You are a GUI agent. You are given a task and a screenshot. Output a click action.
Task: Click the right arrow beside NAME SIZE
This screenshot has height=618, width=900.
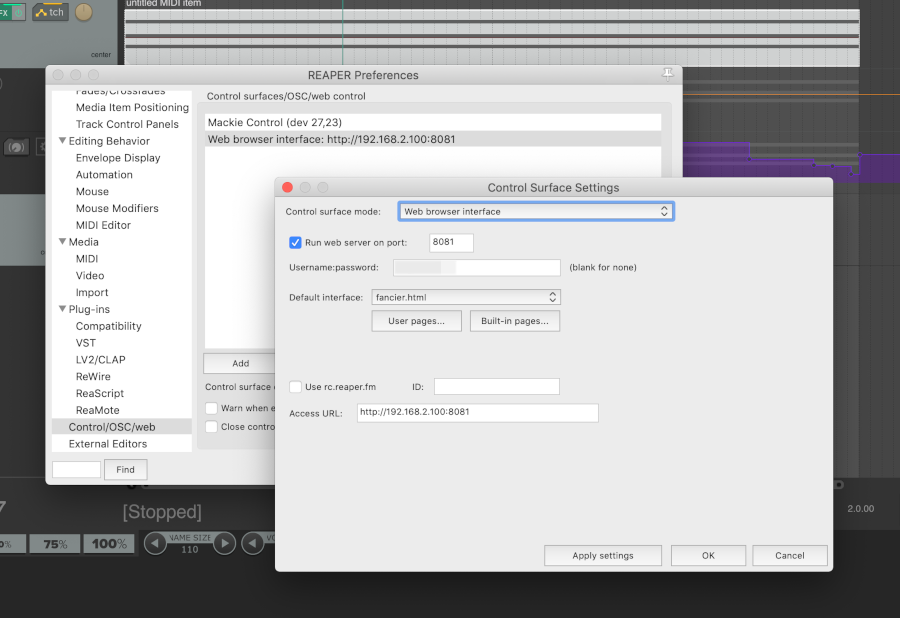pyautogui.click(x=225, y=543)
